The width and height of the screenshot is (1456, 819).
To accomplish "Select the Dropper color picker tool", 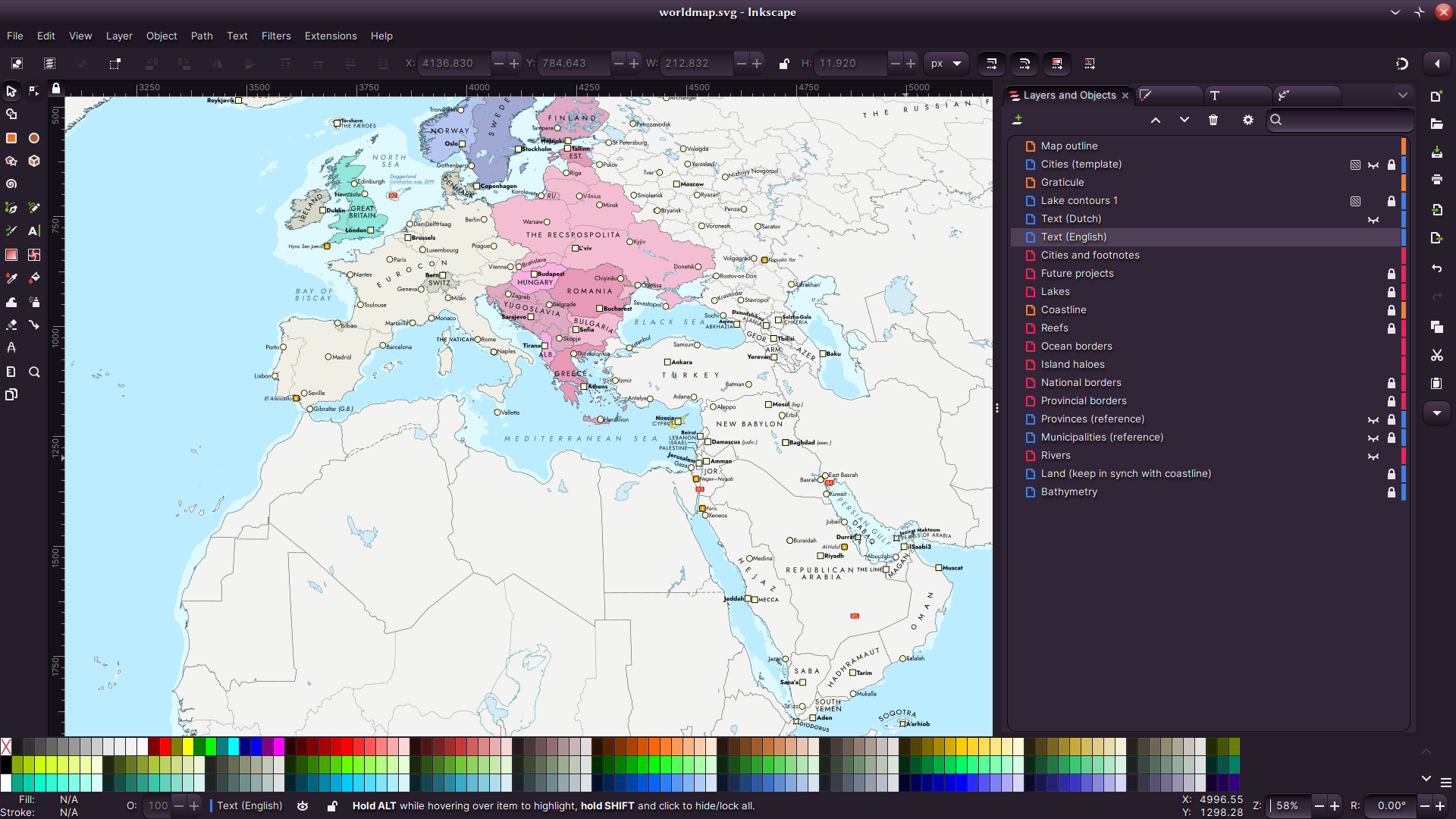I will coord(11,278).
